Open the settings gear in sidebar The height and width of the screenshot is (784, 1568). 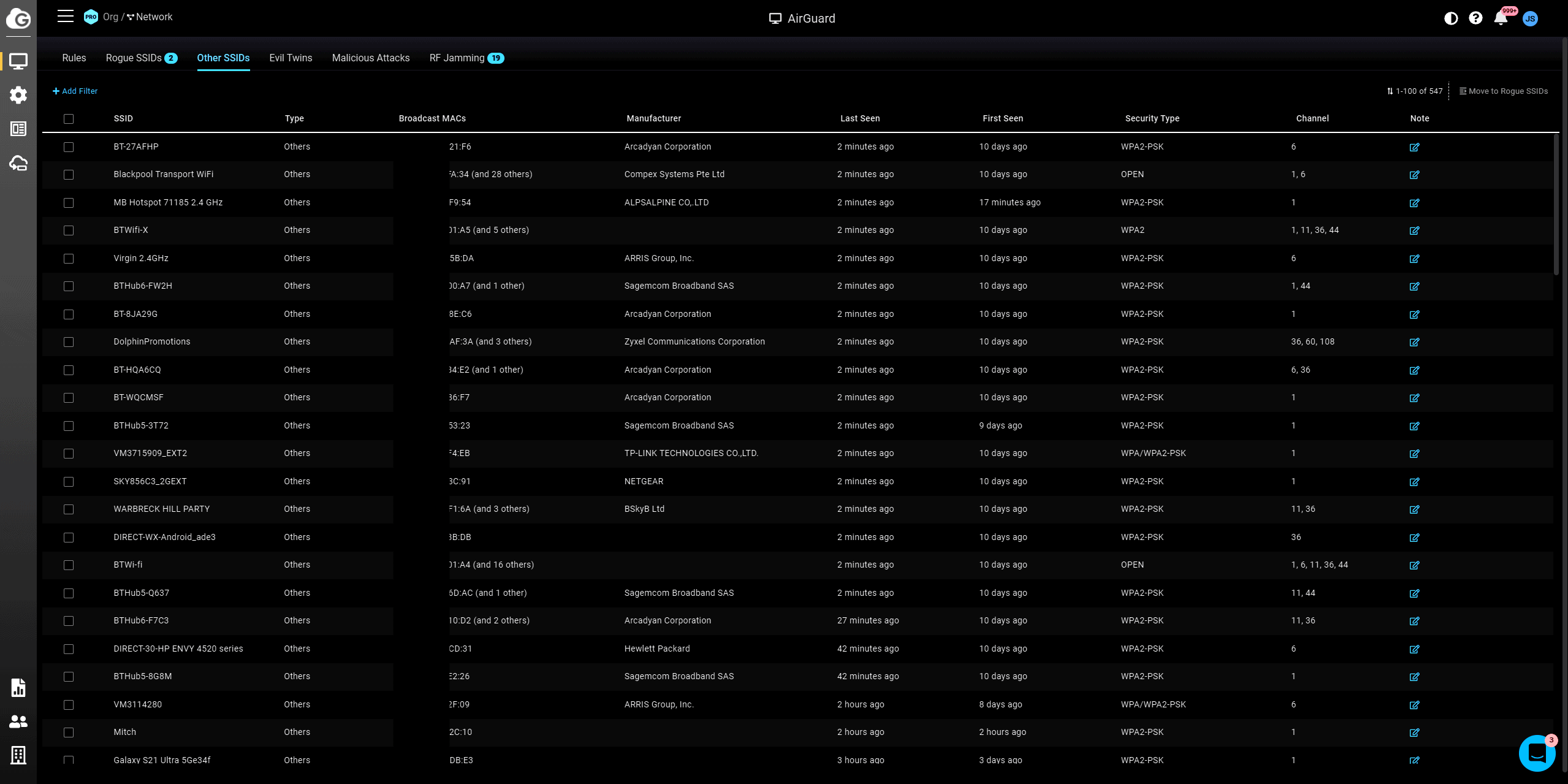(18, 95)
